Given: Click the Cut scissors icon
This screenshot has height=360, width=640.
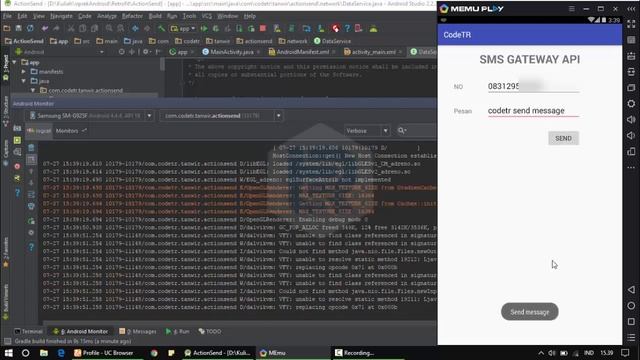Looking at the screenshot, I should (71, 29).
